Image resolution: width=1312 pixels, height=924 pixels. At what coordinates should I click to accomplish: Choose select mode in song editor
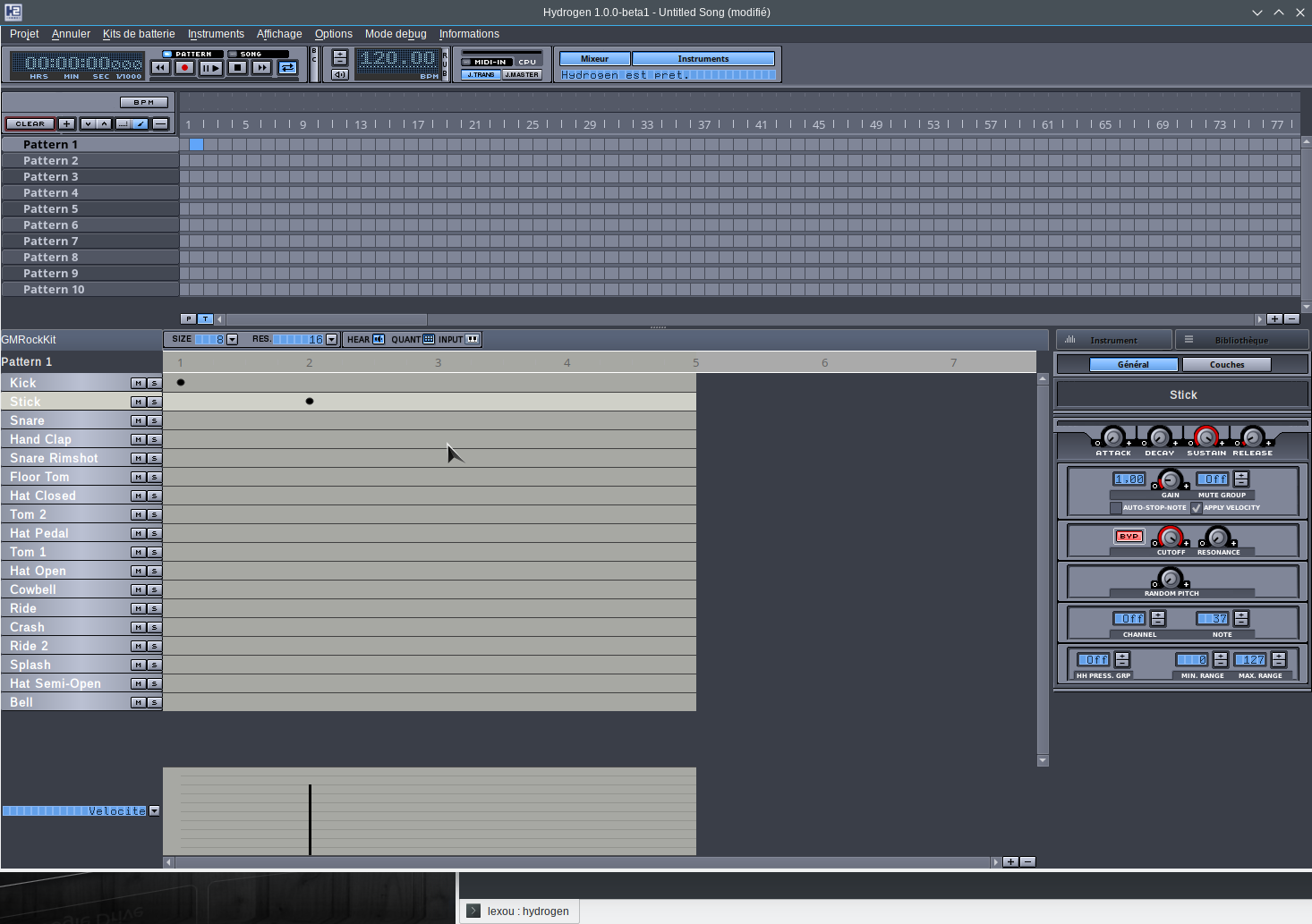pos(124,124)
